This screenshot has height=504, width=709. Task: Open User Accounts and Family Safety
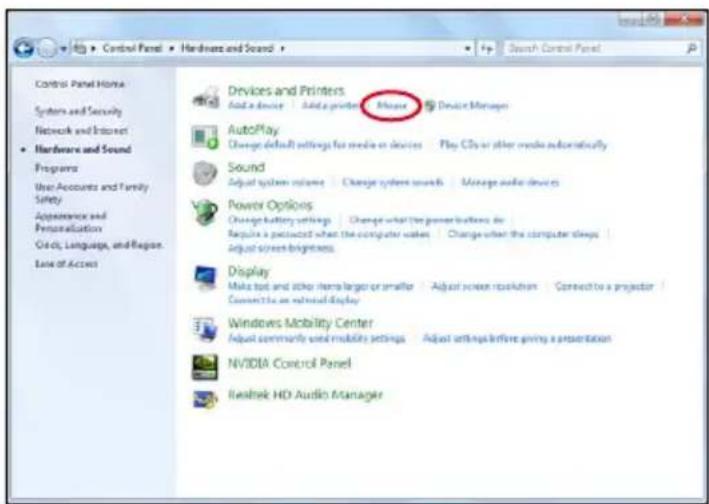92,193
